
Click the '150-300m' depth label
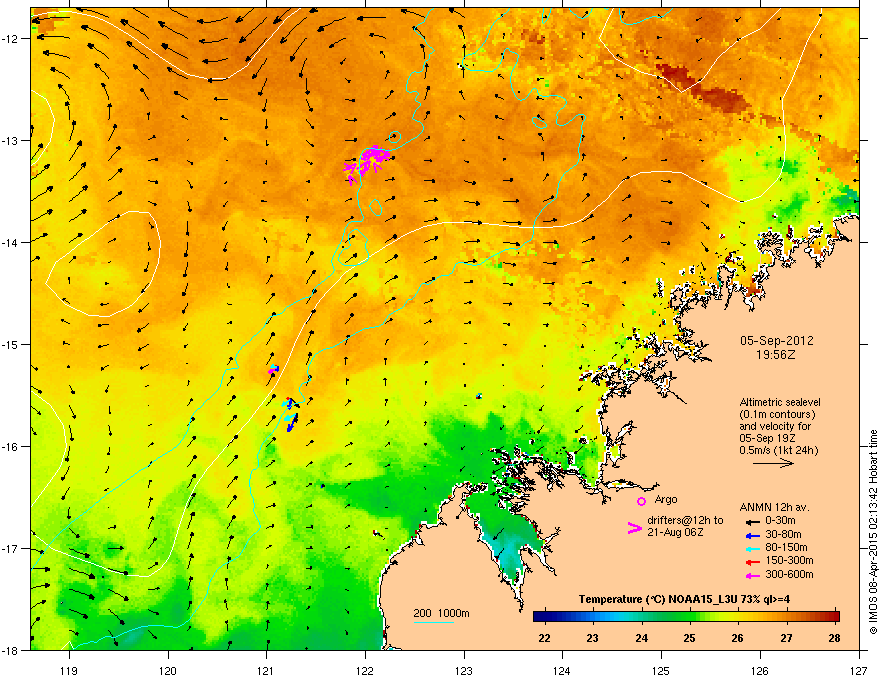(789, 560)
